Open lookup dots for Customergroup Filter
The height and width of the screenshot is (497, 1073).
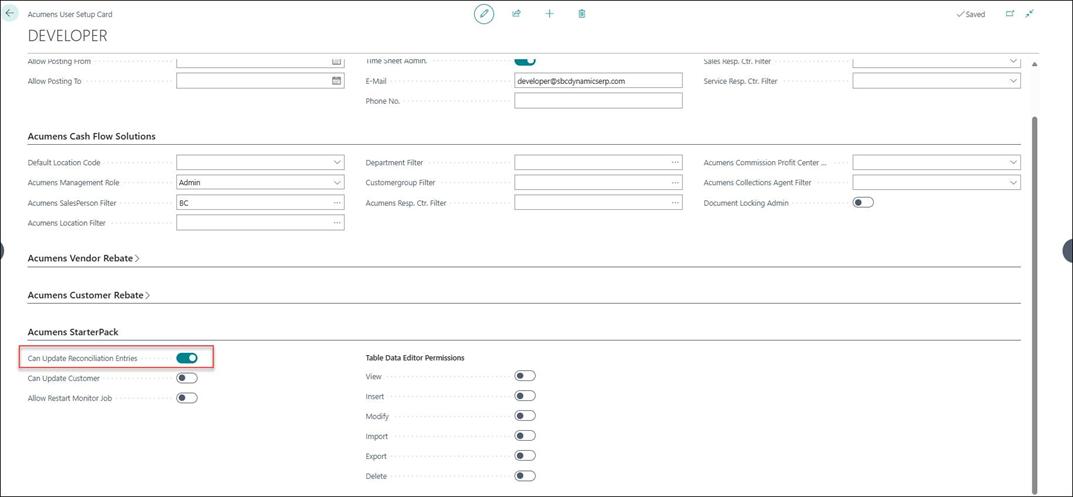(x=675, y=183)
